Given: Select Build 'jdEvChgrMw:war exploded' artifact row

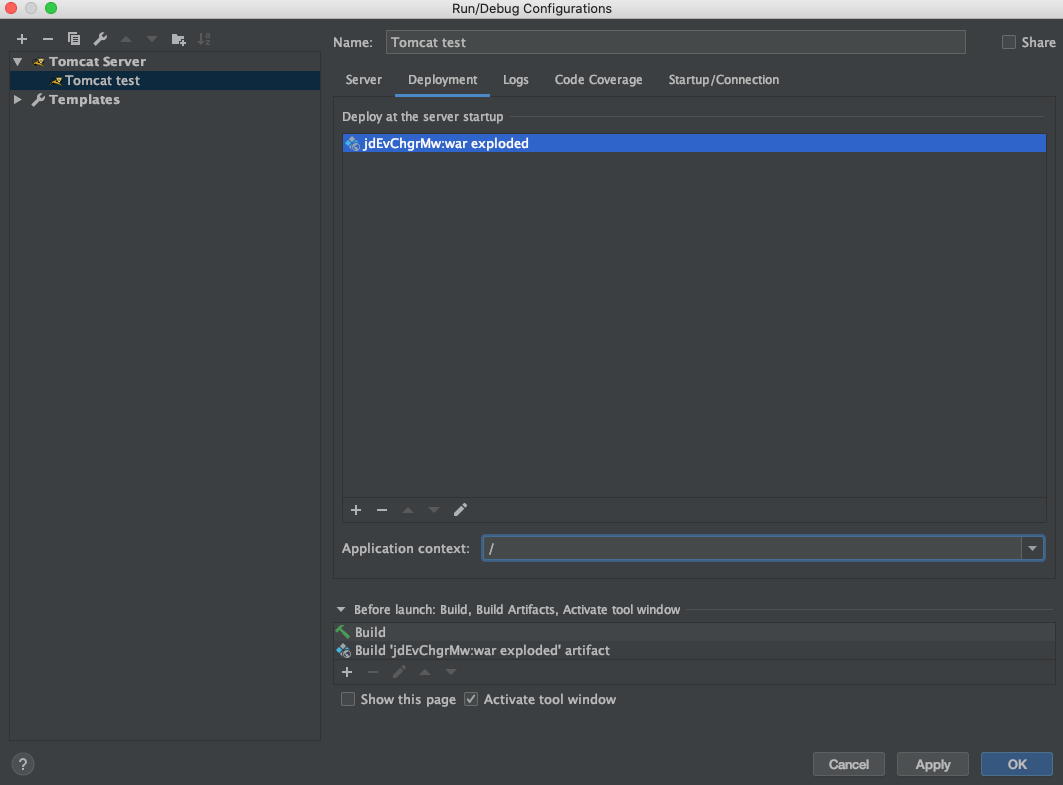Looking at the screenshot, I should pos(694,650).
